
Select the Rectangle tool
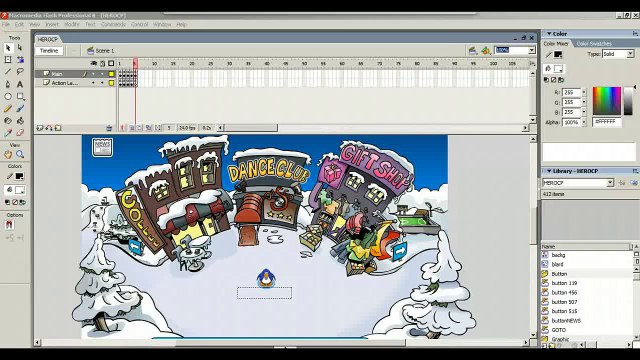coord(20,97)
